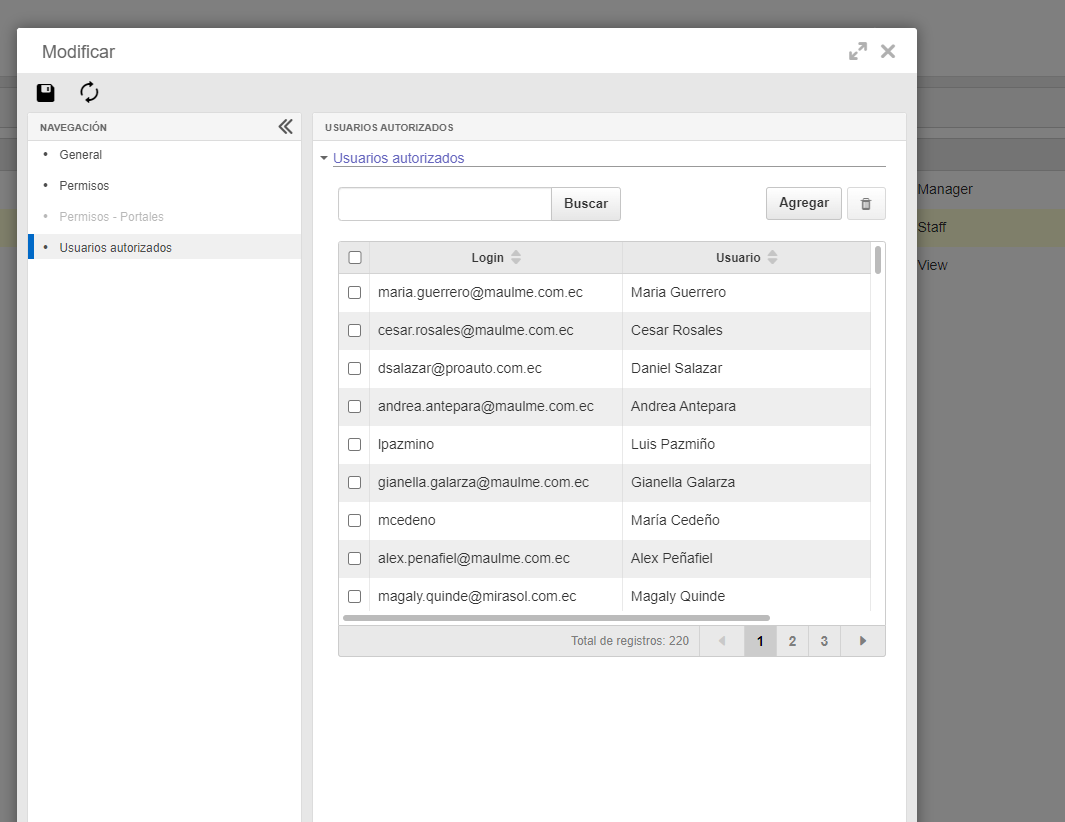
Task: Click the Daniel Salazar name cell
Action: click(x=746, y=368)
